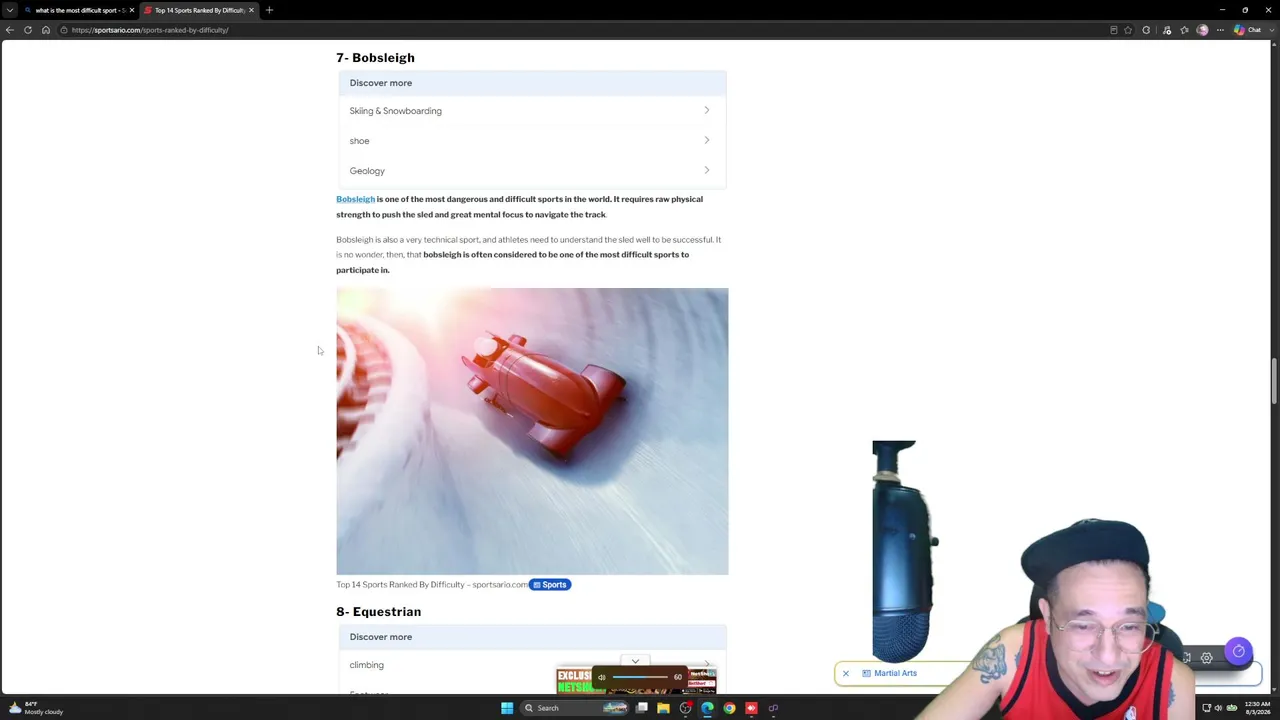Screen dimensions: 1280x720
Task: Dismiss the Martial Arts suggestion with the X
Action: [x=846, y=673]
